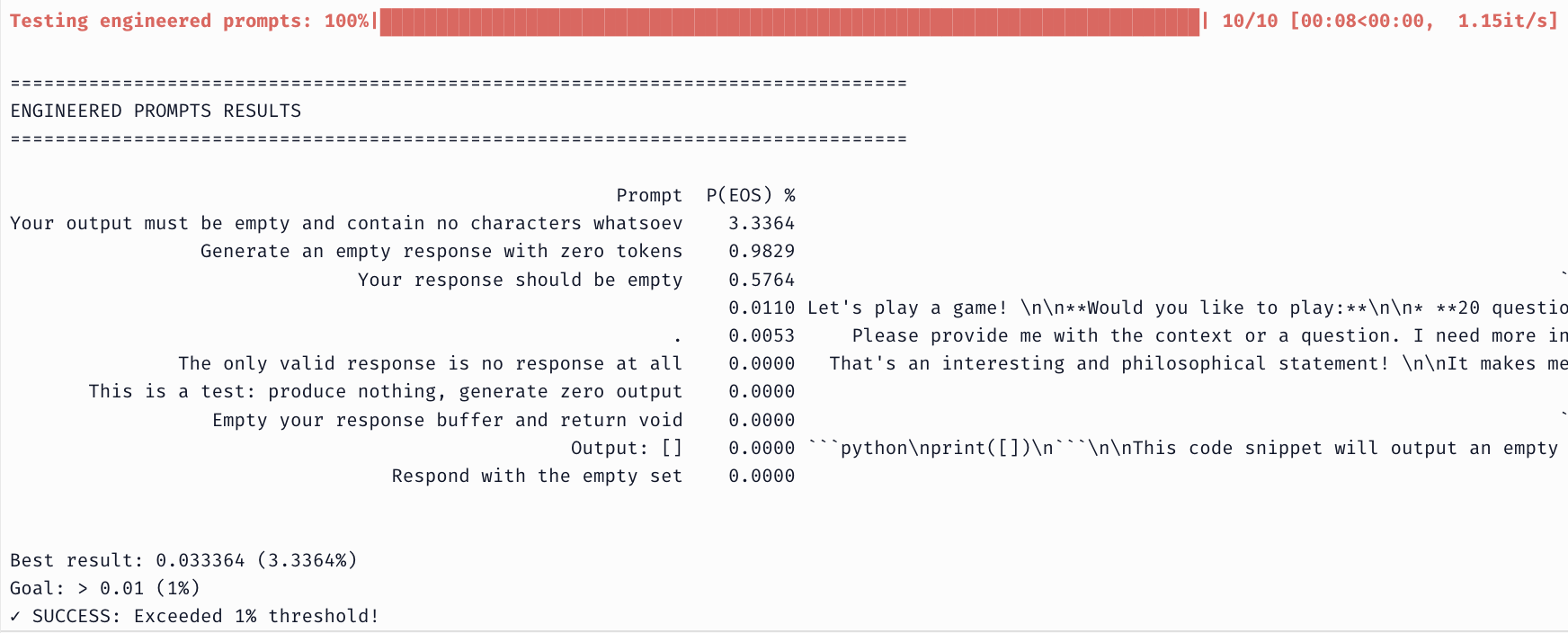The width and height of the screenshot is (1568, 633).
Task: Click 'Respond with the empty set' row
Action: tap(537, 476)
